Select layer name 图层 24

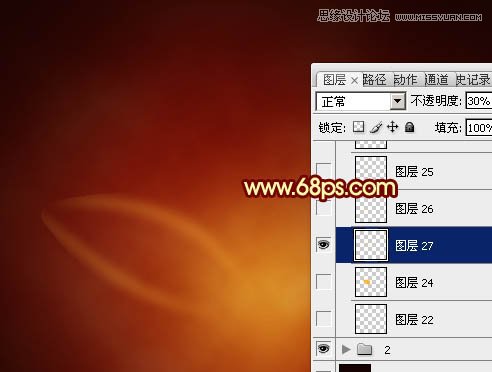point(414,283)
